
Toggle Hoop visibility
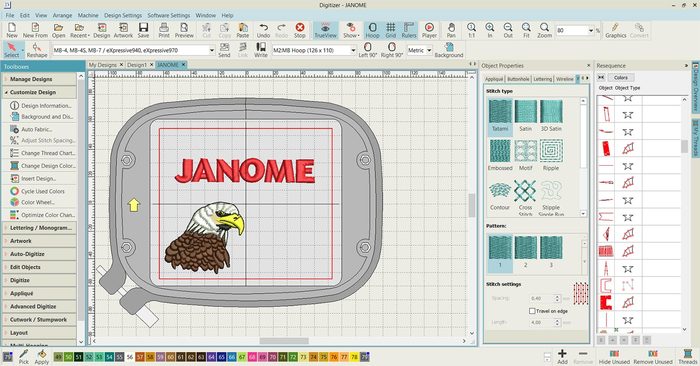372,30
